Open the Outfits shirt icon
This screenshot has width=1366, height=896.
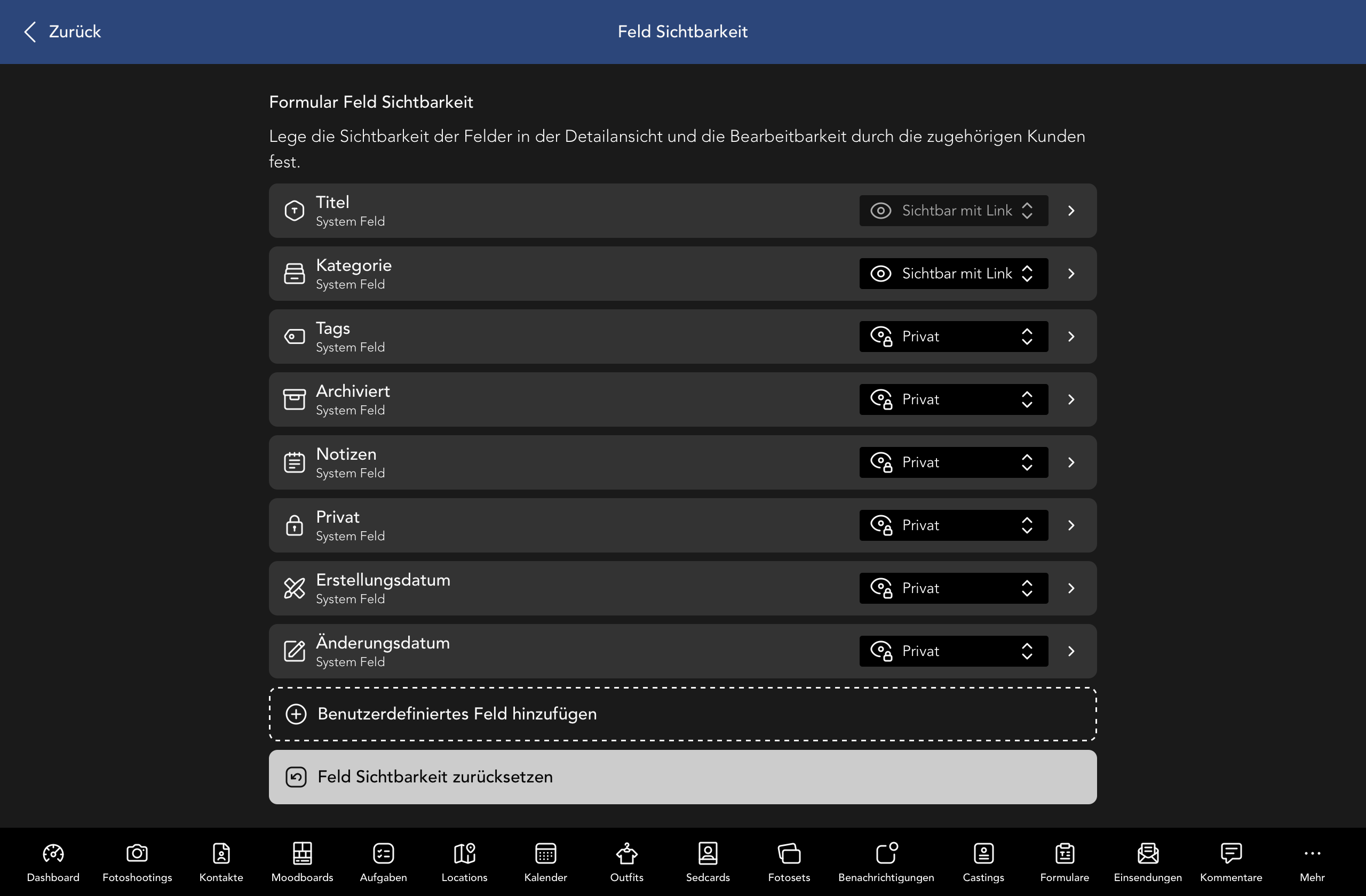pos(627,853)
